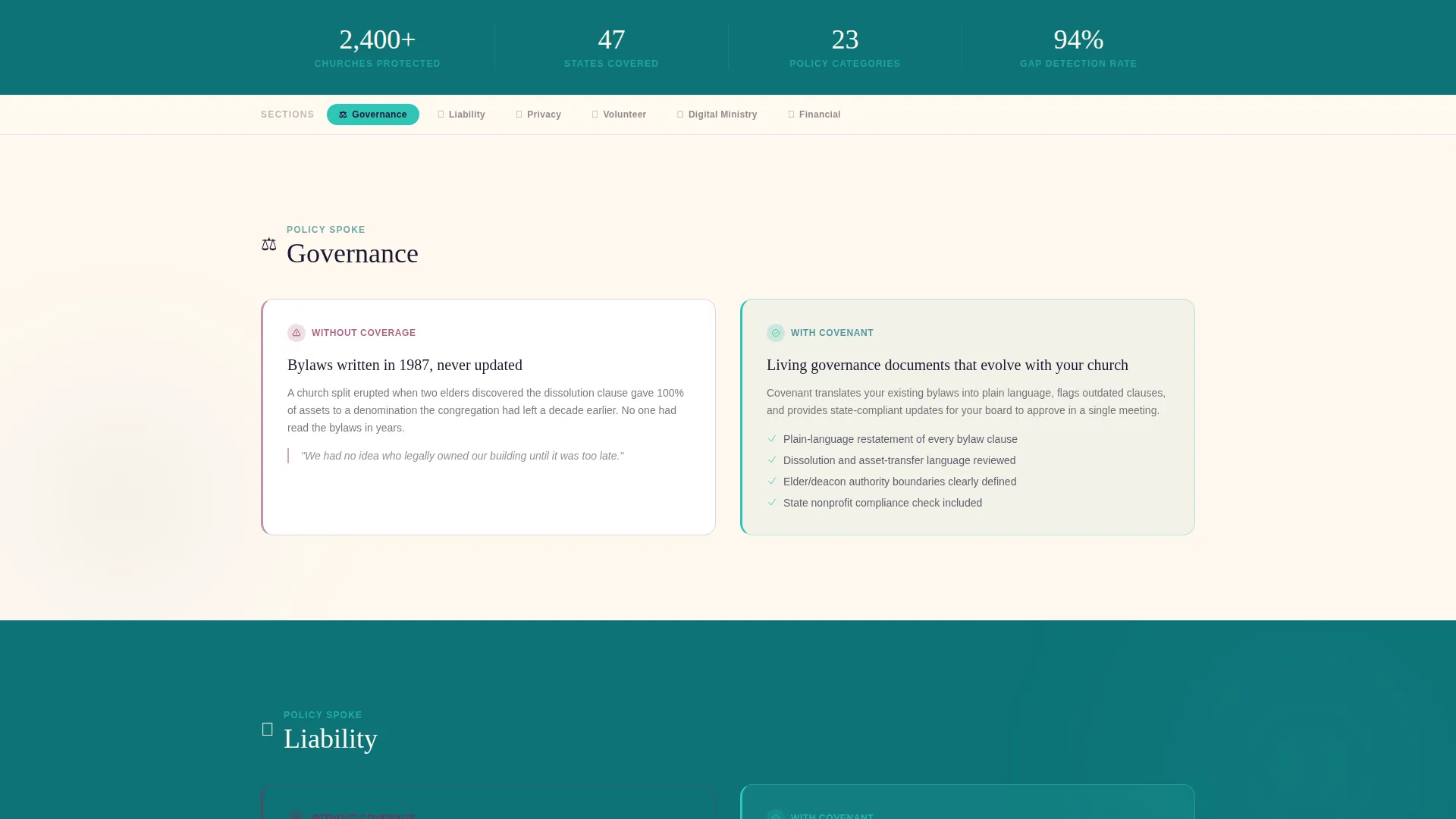Click the Digital Ministry tab's small icon
The image size is (1456, 819).
[x=680, y=115]
